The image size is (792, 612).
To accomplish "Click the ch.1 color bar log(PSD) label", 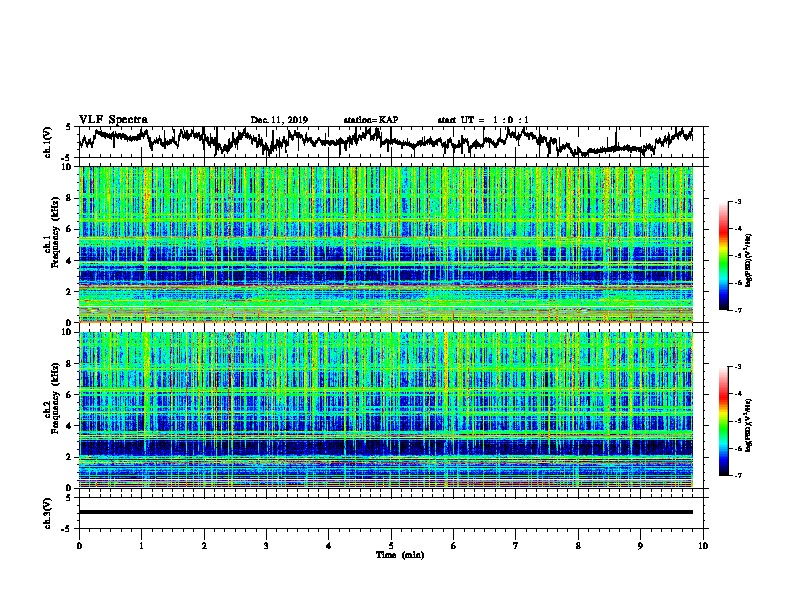I will 749,261.
